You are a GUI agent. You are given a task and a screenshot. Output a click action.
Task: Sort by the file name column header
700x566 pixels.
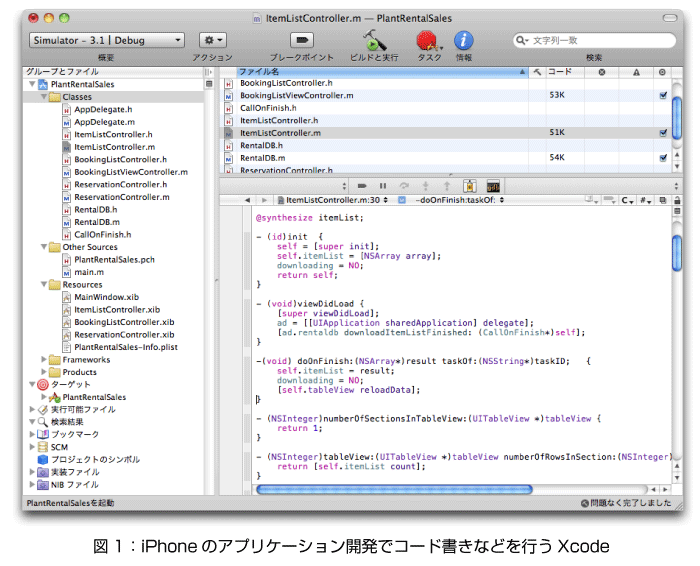pyautogui.click(x=380, y=72)
